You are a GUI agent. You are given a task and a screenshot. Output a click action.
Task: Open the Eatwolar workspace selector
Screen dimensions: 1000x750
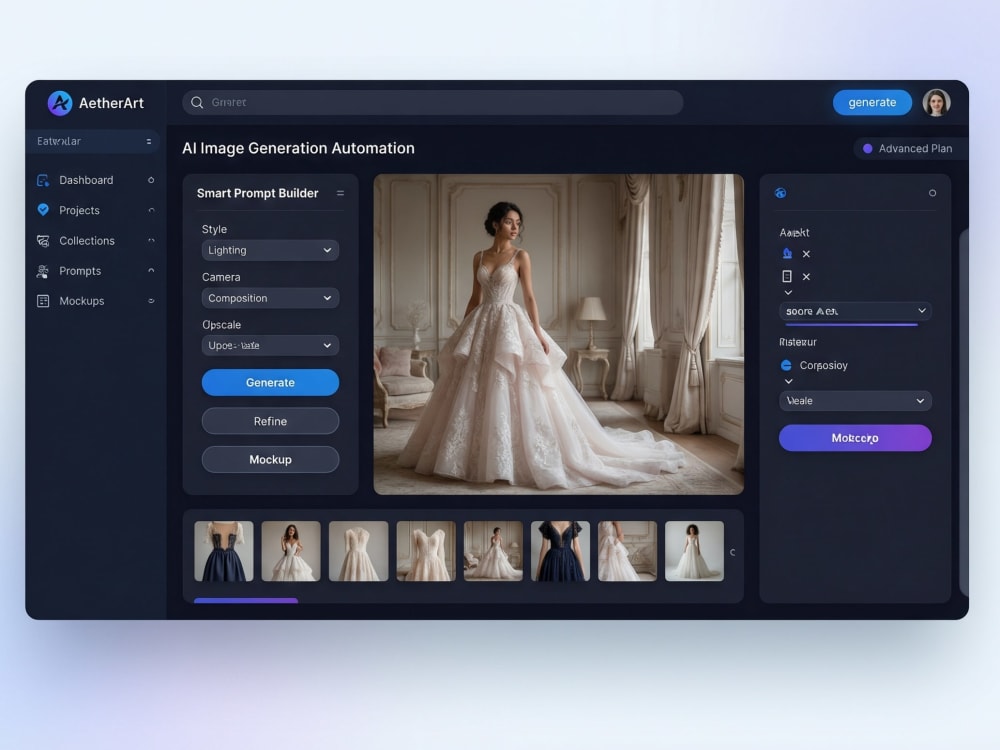coord(93,142)
